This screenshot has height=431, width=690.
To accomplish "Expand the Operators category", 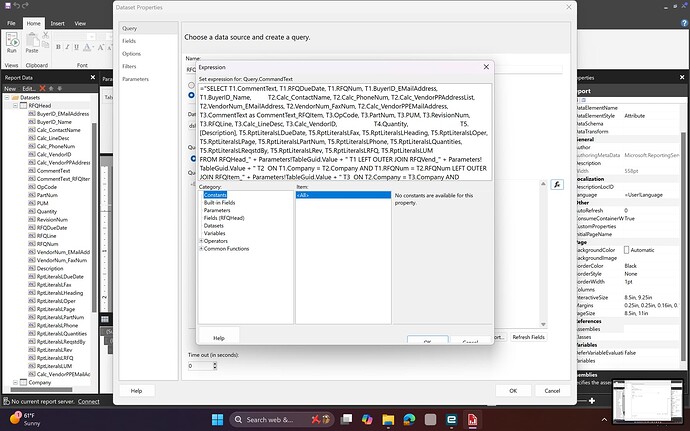I will pos(201,241).
